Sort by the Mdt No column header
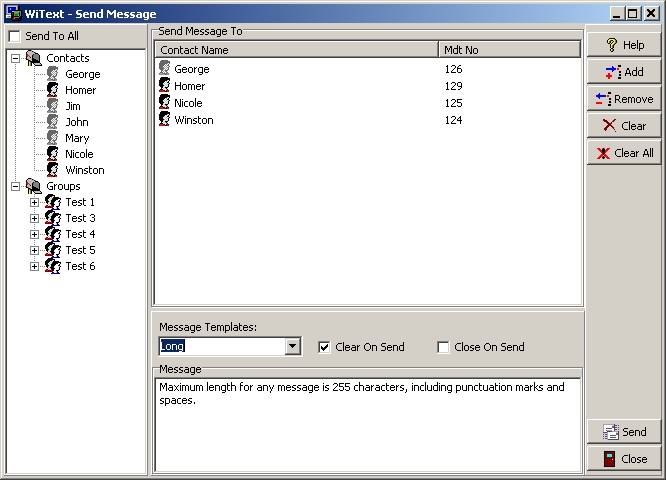The width and height of the screenshot is (666, 480). click(509, 50)
